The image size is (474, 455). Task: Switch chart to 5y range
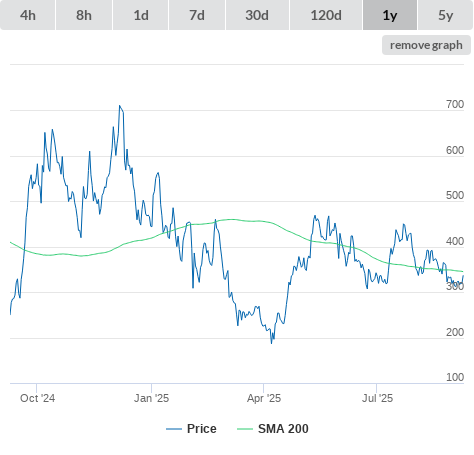(x=445, y=15)
